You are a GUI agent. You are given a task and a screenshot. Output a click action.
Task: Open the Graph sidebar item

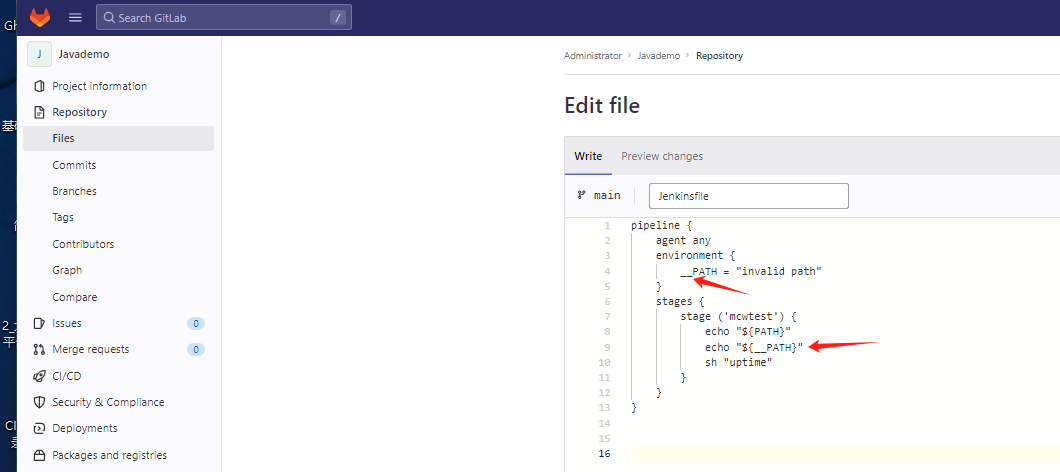67,270
